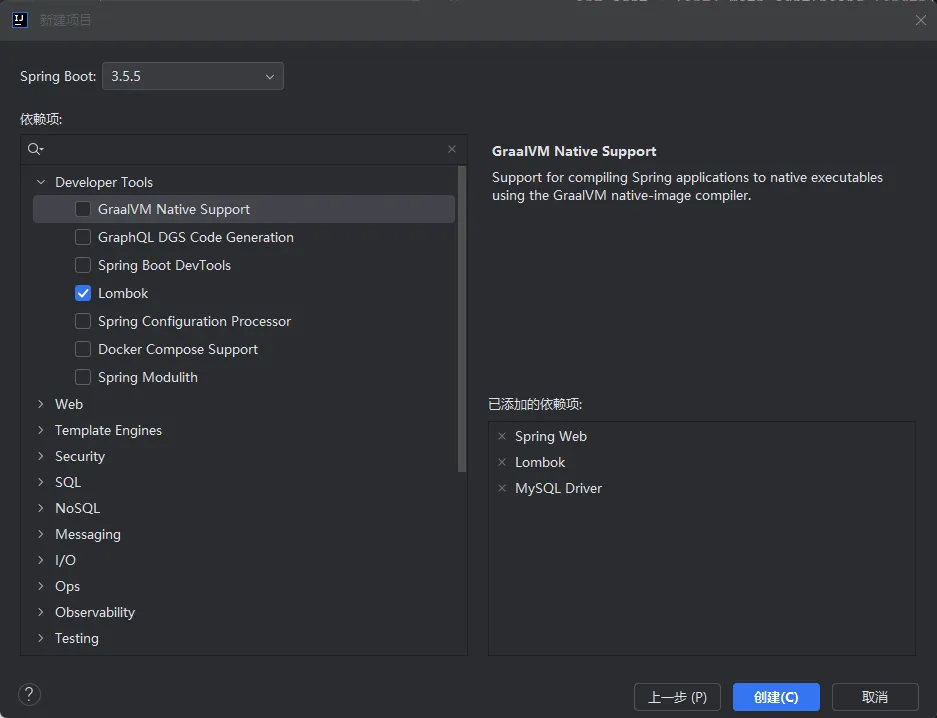
Task: Open the Spring Boot version dropdown
Action: coord(192,76)
